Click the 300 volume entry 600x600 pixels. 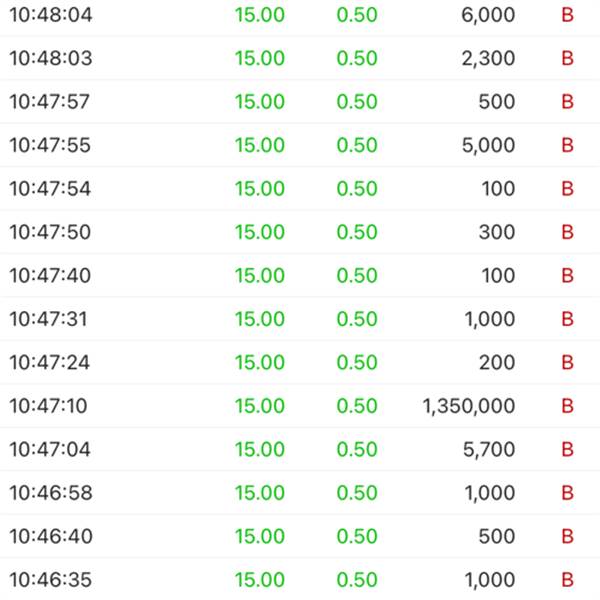[496, 232]
